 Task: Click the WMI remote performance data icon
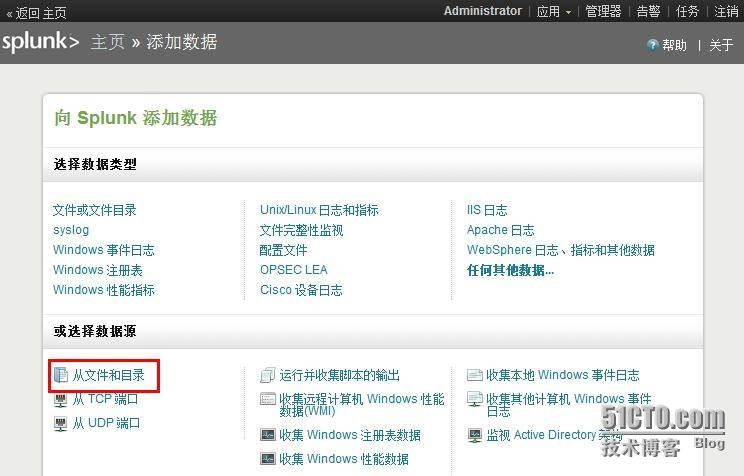(268, 399)
